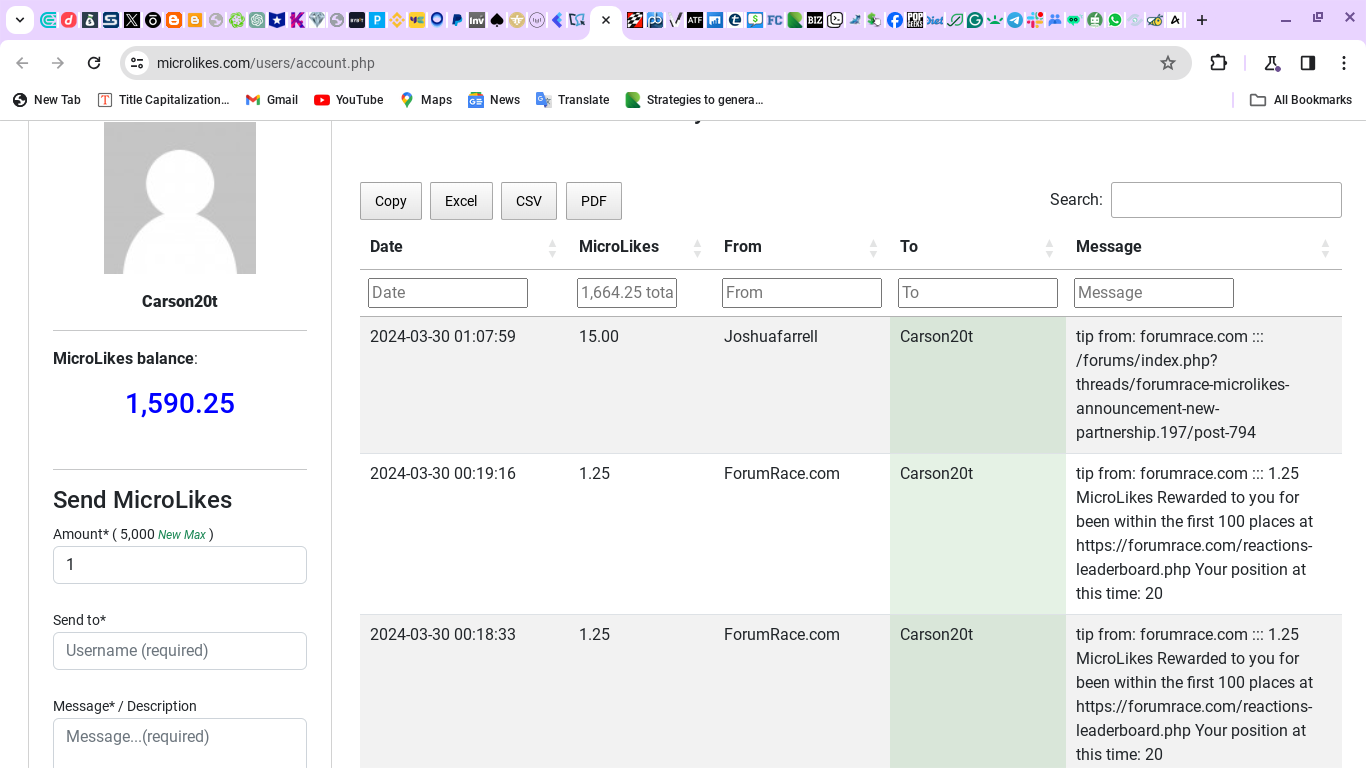Go forward to next page
Screen dimensions: 1366x768
click(x=58, y=63)
